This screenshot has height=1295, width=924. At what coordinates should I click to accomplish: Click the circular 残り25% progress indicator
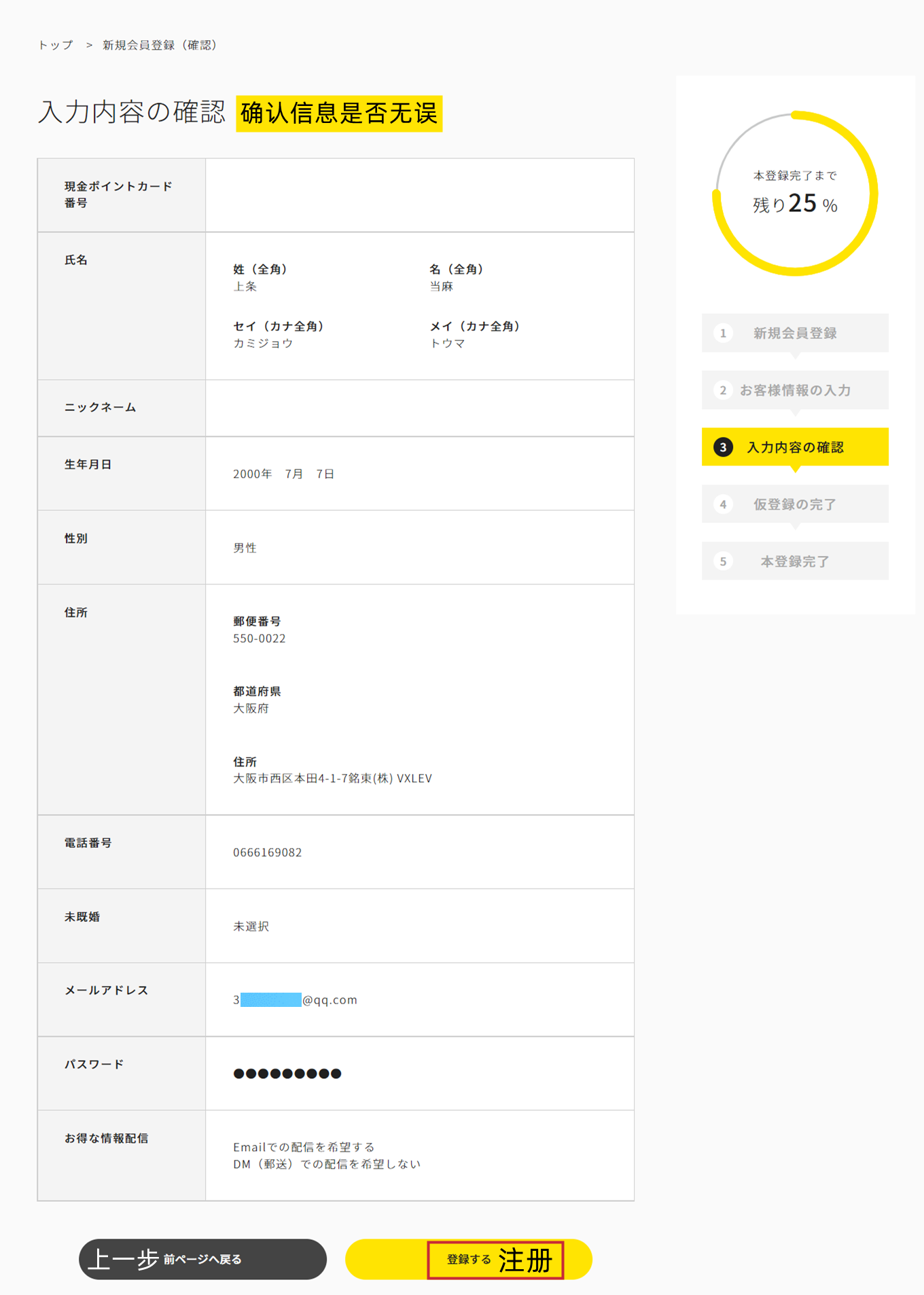tap(795, 194)
